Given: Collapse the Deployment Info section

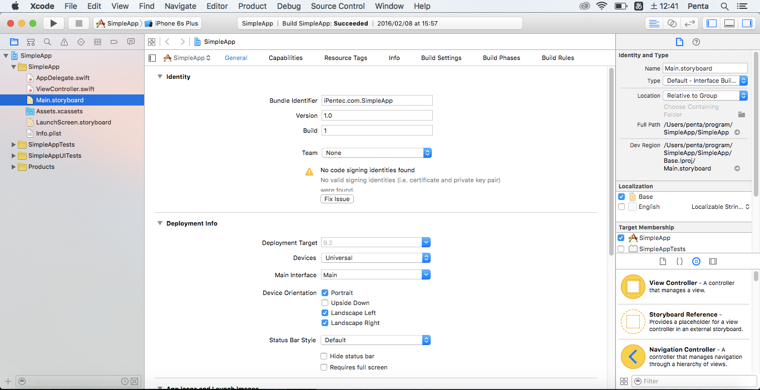Looking at the screenshot, I should pos(159,223).
